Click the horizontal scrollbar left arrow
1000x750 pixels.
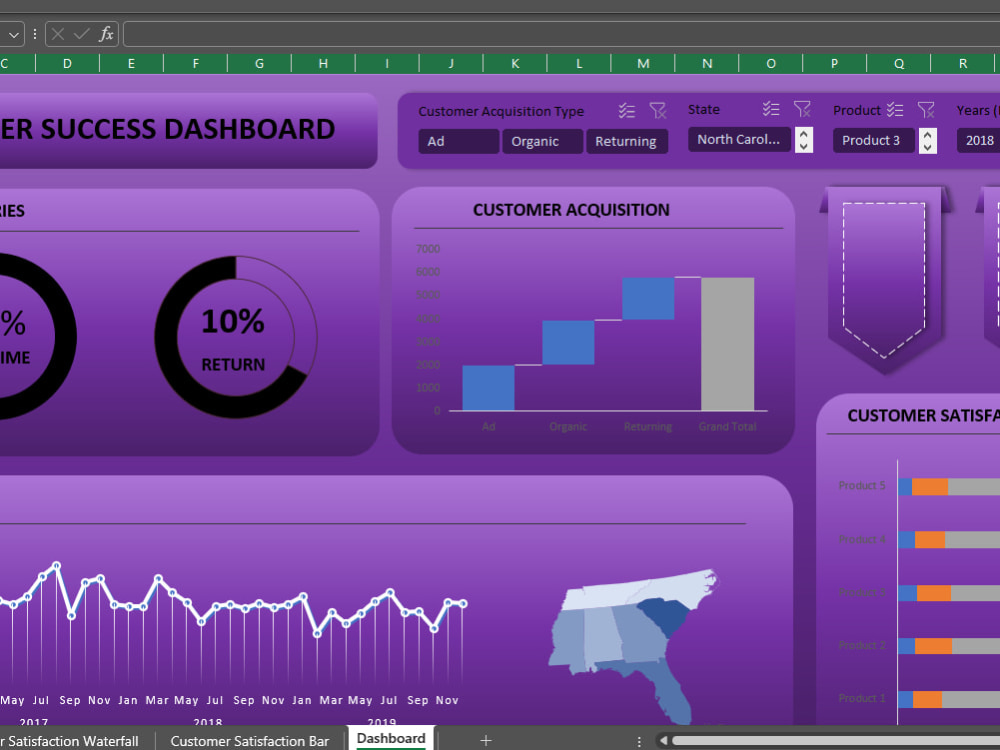coord(663,740)
